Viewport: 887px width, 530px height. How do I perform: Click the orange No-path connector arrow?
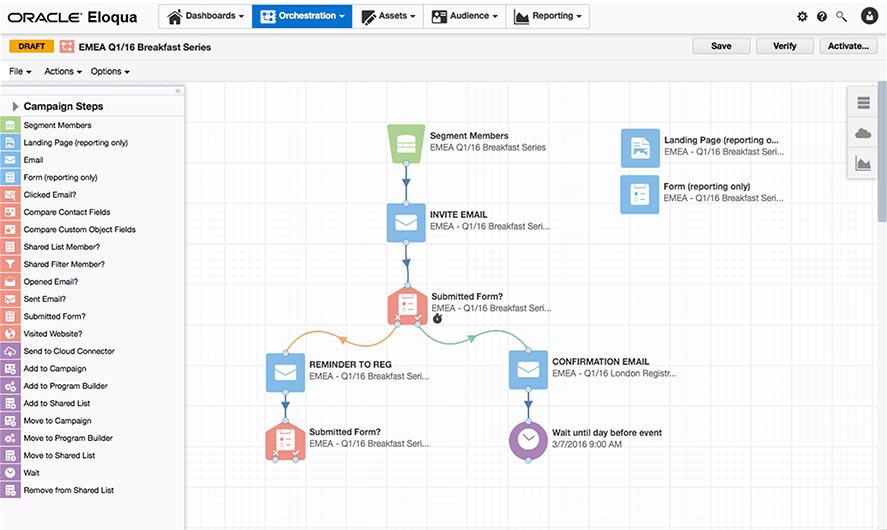pyautogui.click(x=342, y=339)
